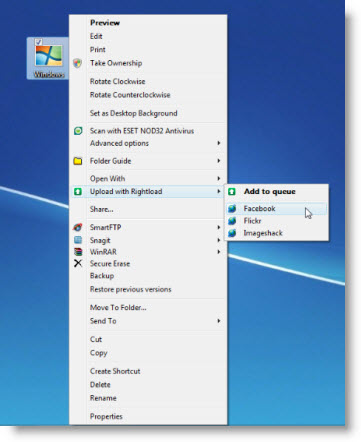Toggle the checkbox on the Windows file icon

[39, 42]
